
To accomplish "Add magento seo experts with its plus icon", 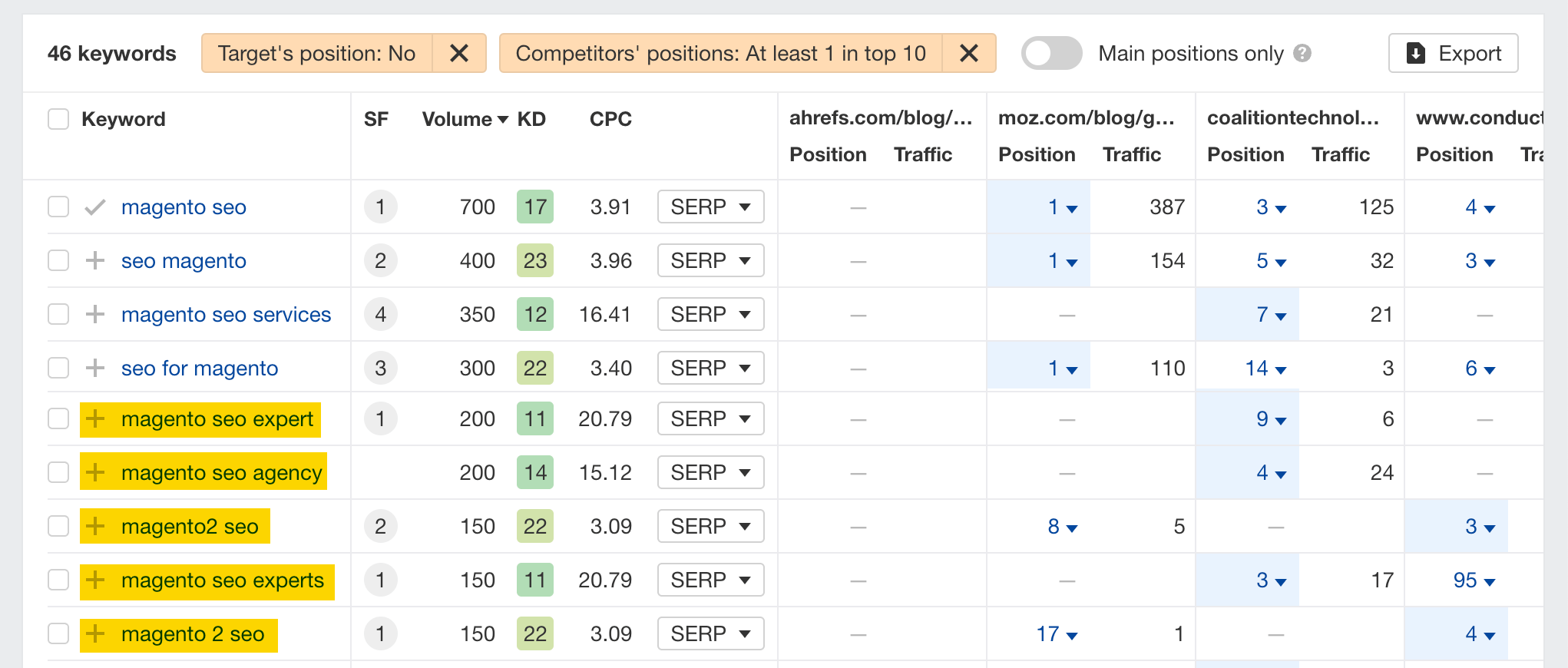I will tap(95, 580).
